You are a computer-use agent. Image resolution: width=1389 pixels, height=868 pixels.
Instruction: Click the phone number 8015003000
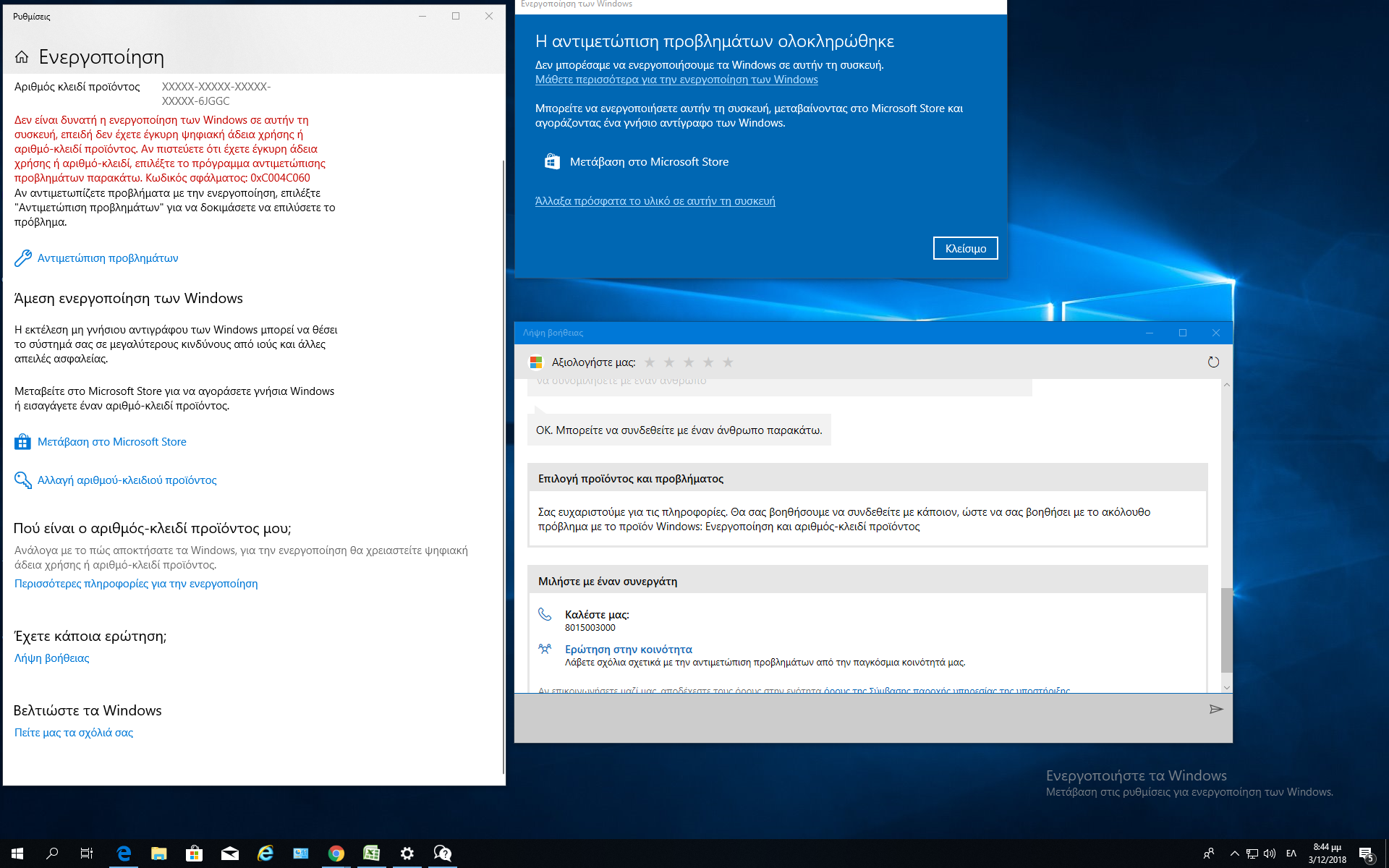(x=590, y=628)
